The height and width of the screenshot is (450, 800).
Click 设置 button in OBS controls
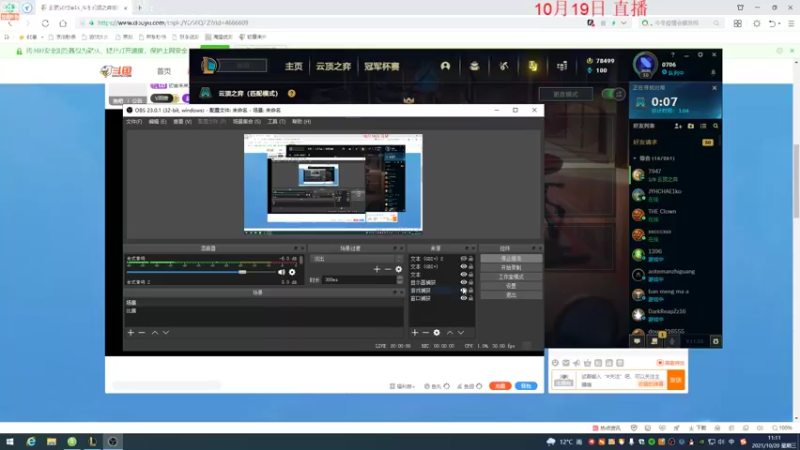(511, 286)
